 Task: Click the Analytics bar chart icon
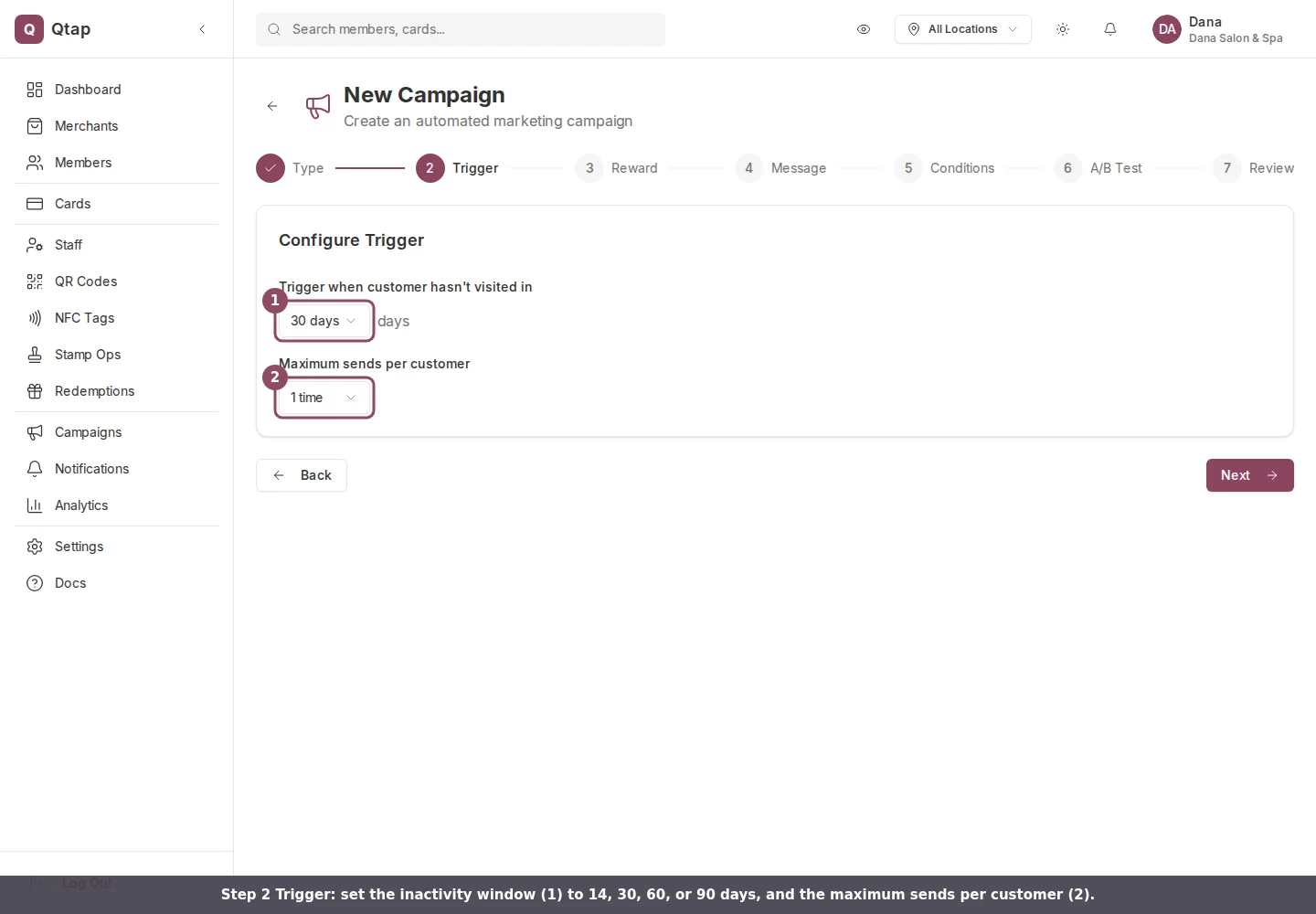click(35, 505)
